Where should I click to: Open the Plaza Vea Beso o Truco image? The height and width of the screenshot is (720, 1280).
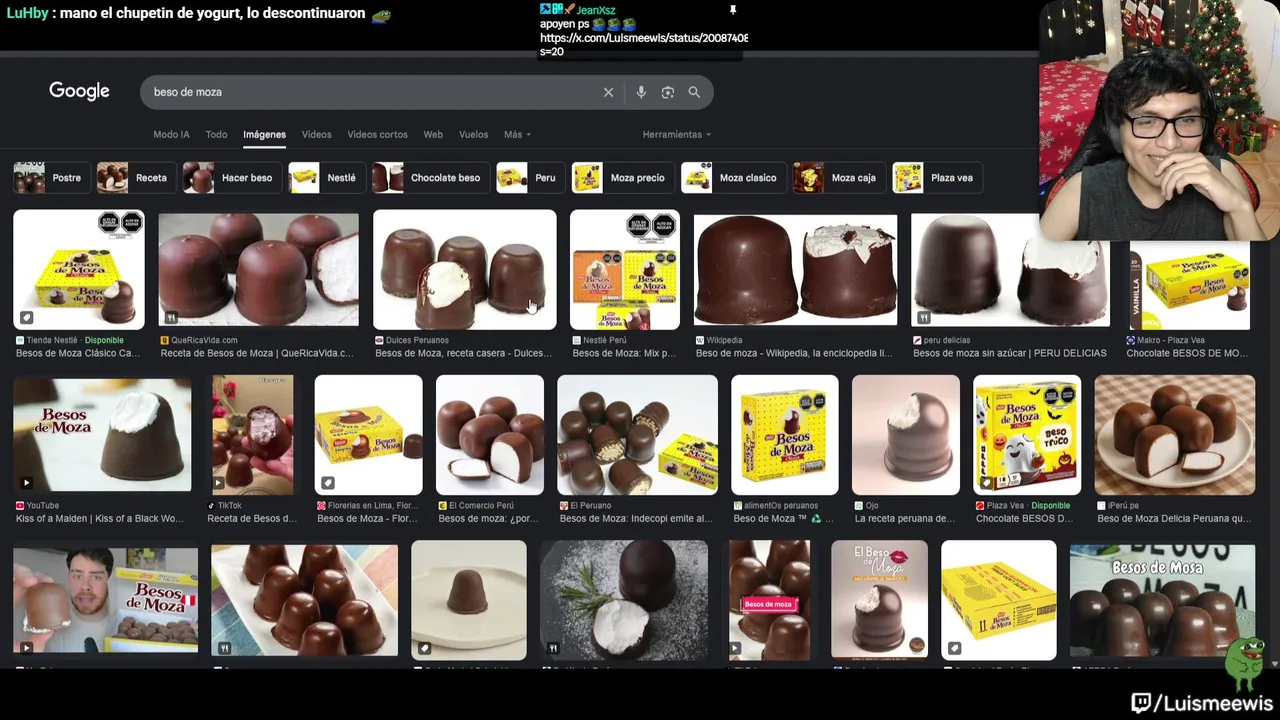(x=1028, y=435)
